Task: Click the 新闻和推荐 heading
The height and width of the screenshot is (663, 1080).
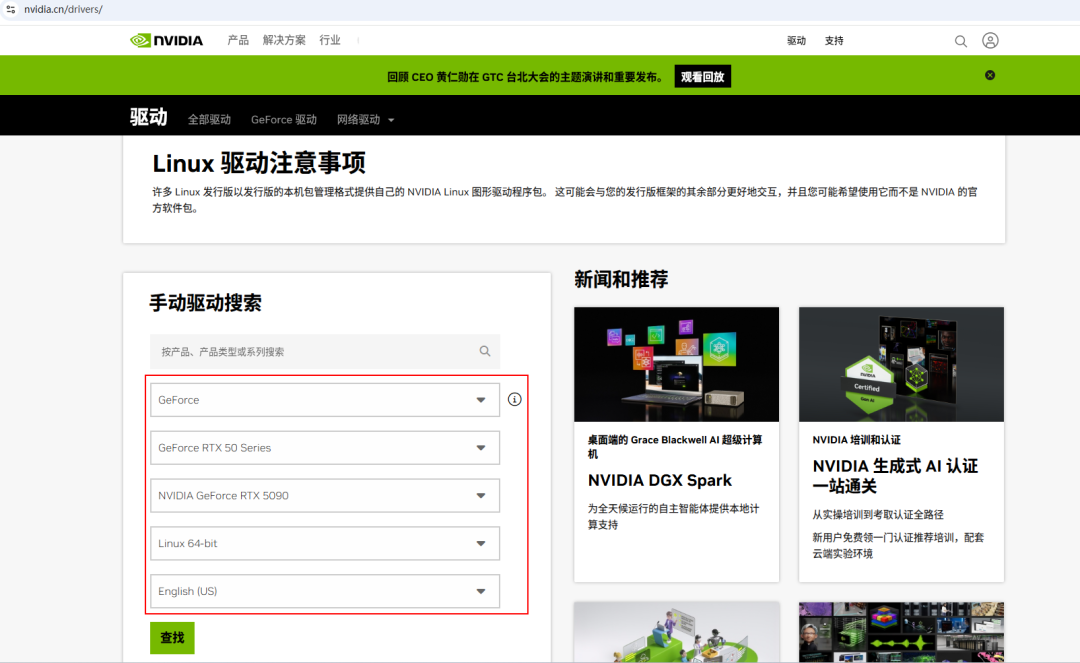Action: pos(621,280)
